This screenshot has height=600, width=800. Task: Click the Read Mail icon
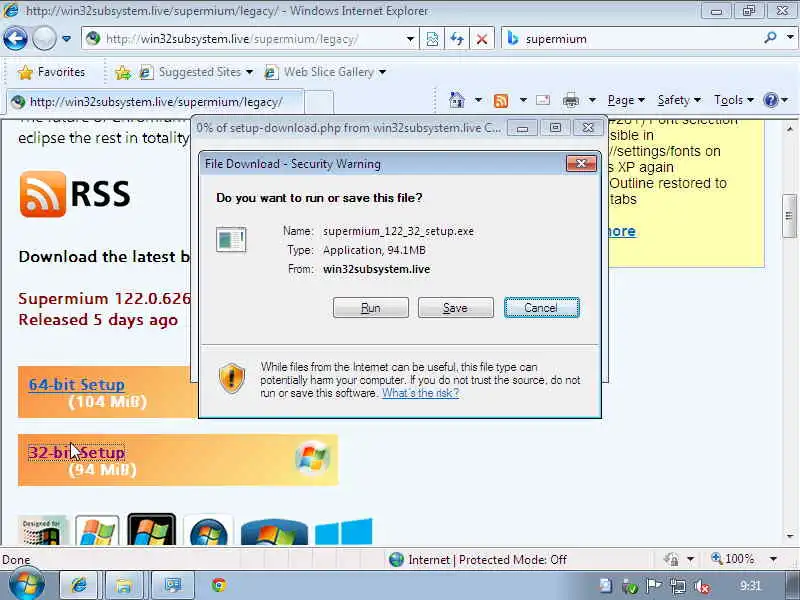coord(543,100)
